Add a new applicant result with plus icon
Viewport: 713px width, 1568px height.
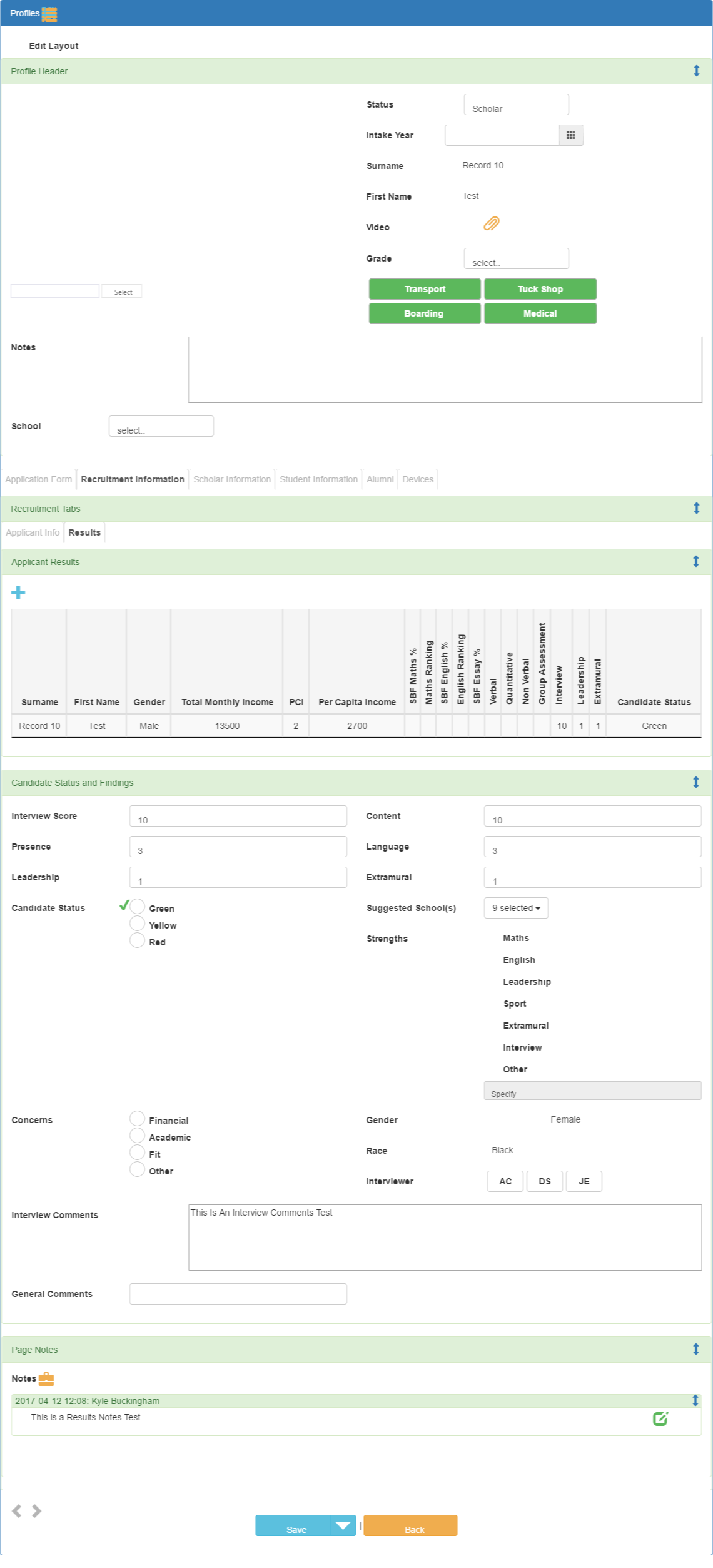(x=18, y=593)
